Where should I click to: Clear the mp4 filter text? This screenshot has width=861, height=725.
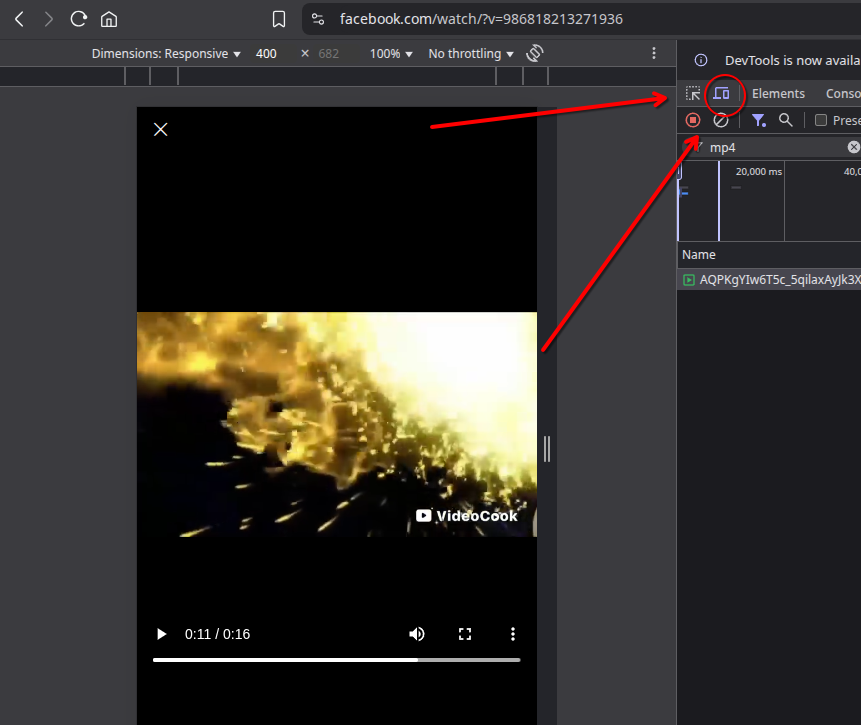click(x=853, y=147)
